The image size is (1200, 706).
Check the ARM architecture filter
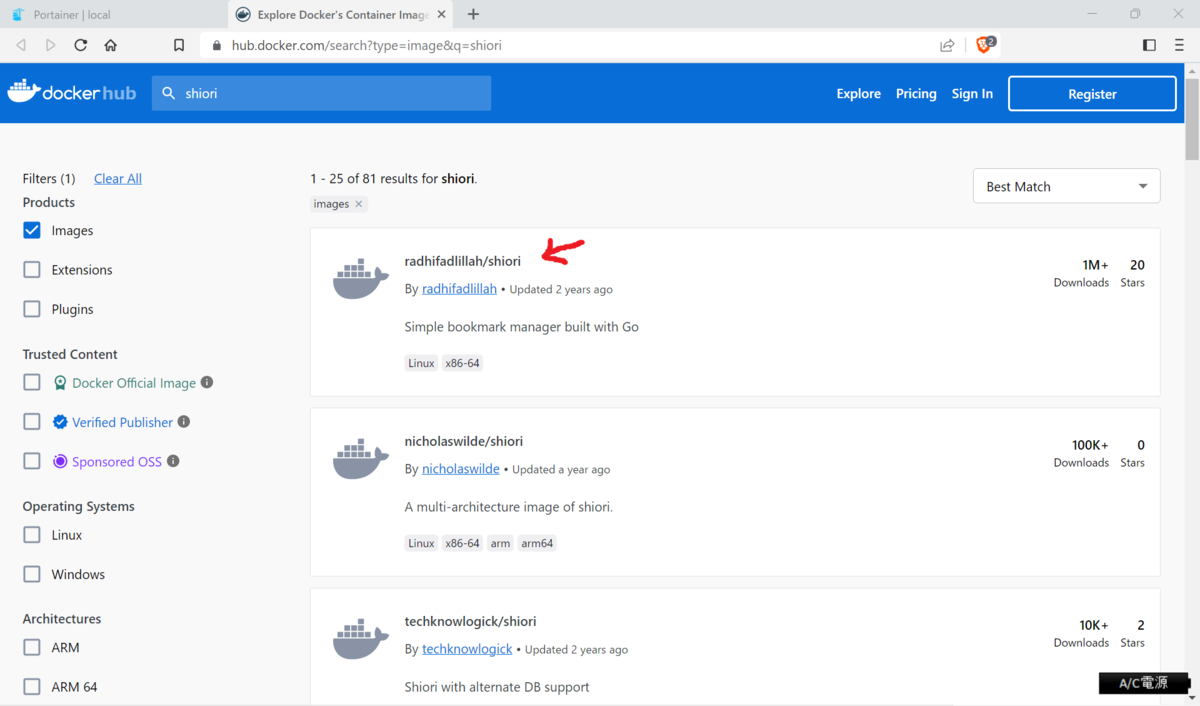pos(32,647)
